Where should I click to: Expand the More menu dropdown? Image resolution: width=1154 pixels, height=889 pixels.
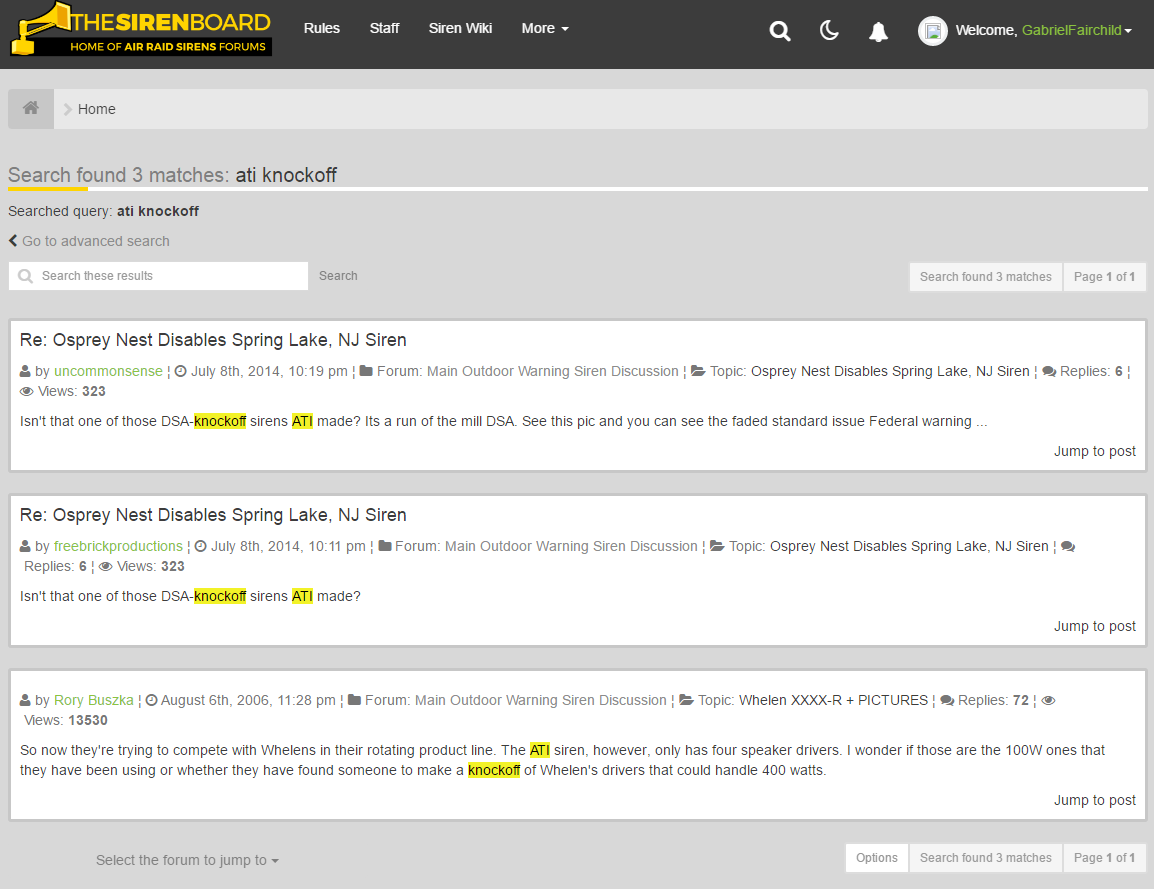pyautogui.click(x=545, y=28)
